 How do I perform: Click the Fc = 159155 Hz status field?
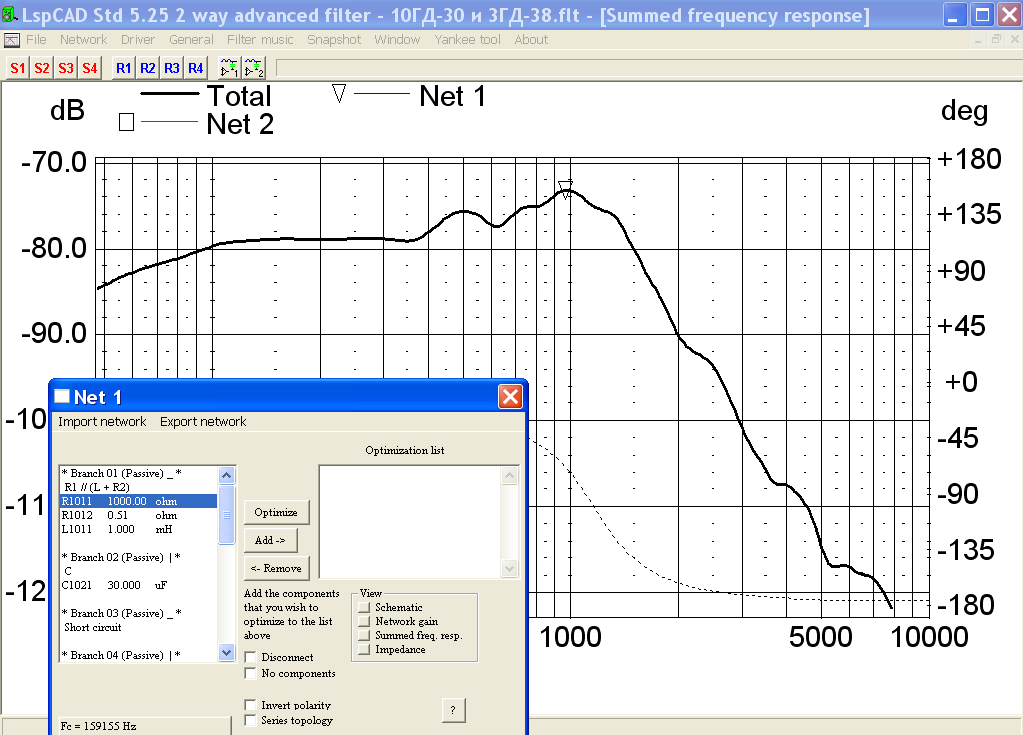pos(144,726)
